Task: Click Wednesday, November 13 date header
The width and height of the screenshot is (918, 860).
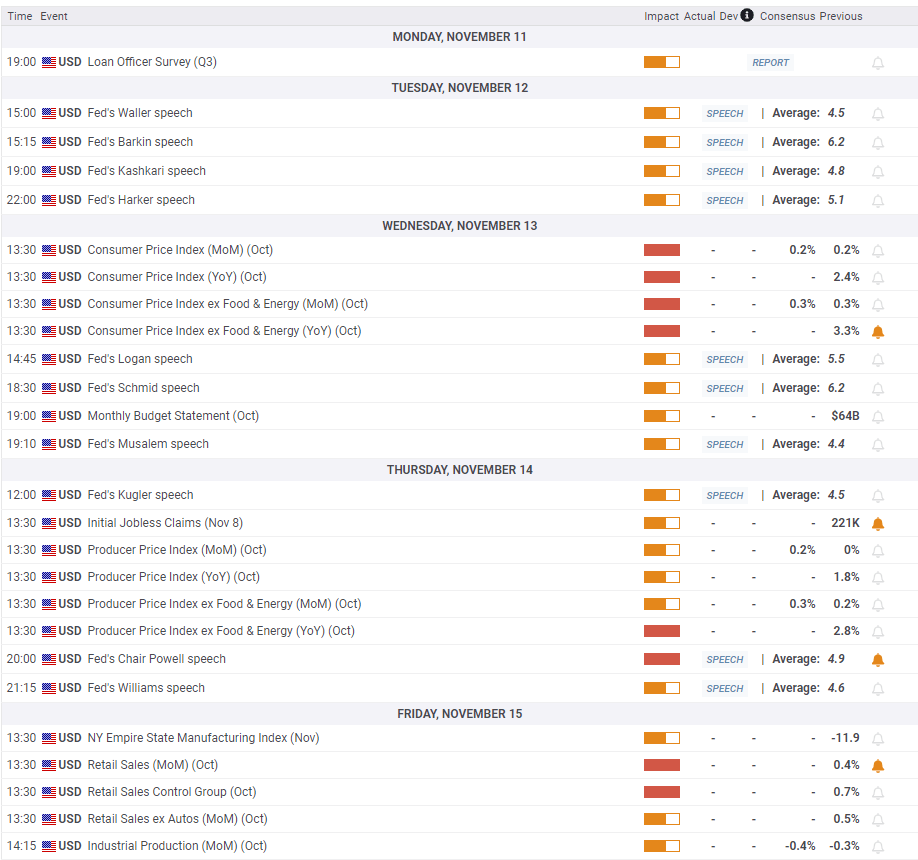Action: [x=460, y=226]
